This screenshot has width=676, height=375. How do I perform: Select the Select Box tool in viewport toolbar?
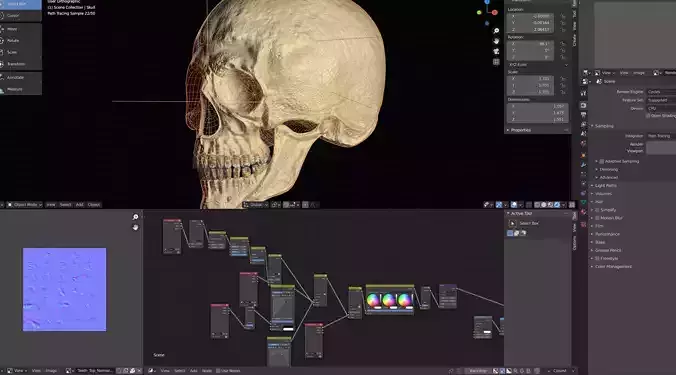coord(20,4)
